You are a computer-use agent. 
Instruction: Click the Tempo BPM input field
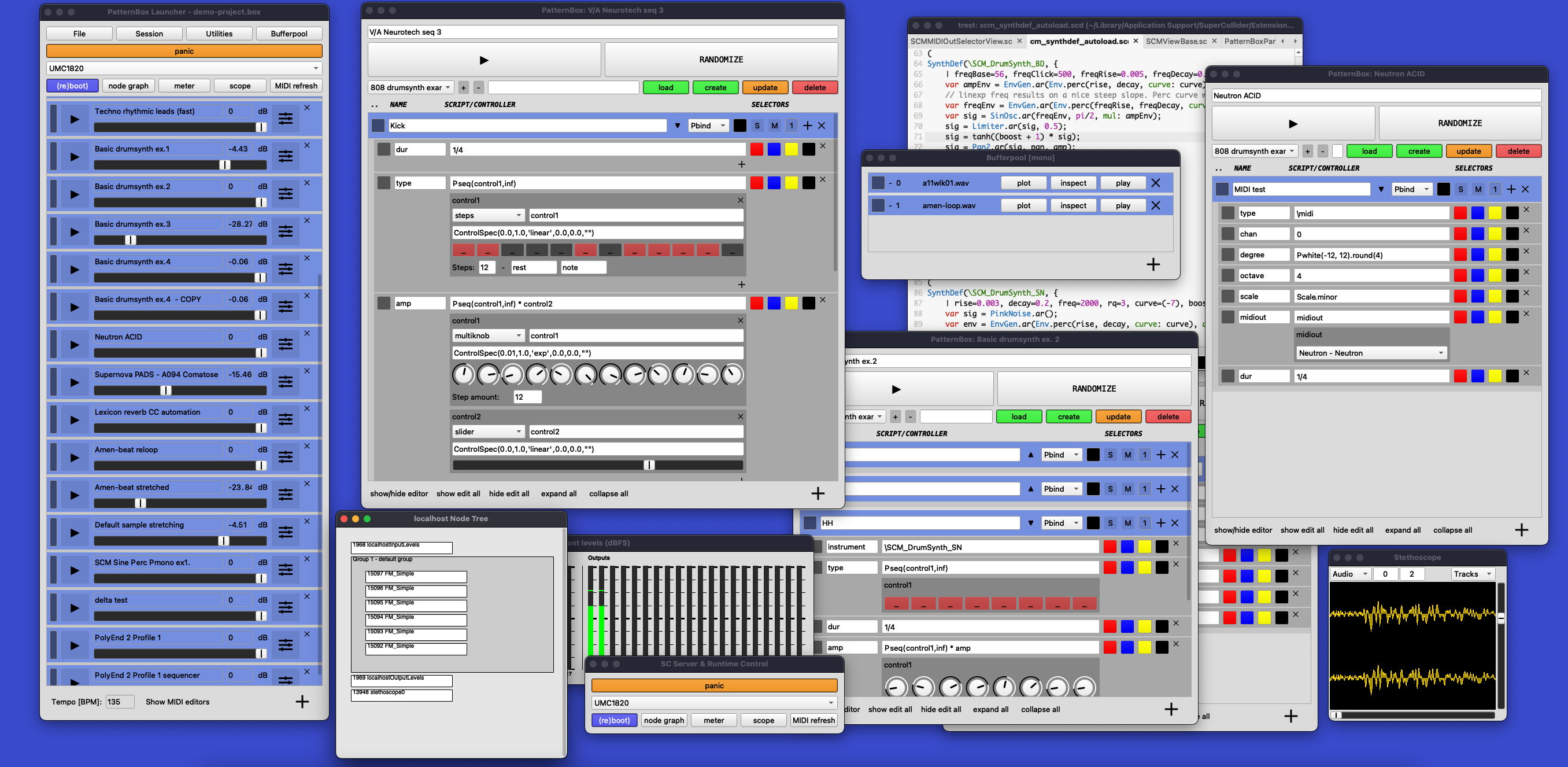(x=119, y=702)
